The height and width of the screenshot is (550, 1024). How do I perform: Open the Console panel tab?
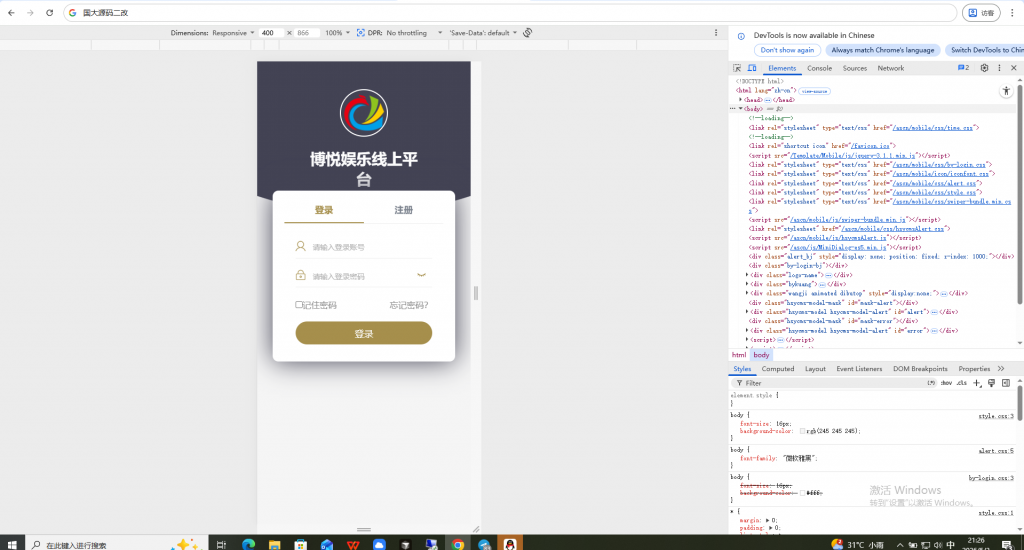(819, 68)
